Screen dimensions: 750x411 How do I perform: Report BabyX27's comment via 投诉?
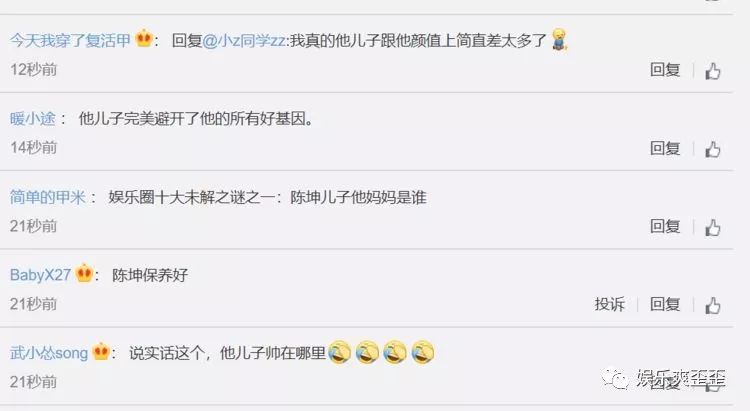(610, 304)
